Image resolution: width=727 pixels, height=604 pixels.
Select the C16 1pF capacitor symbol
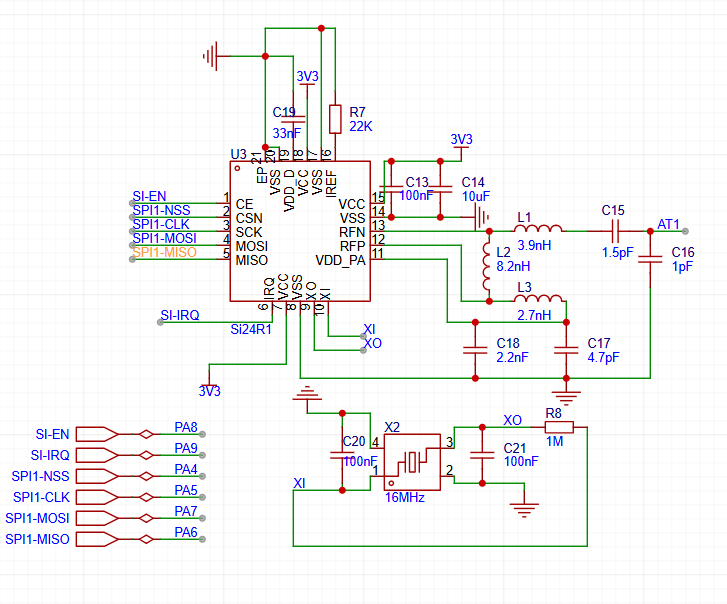(651, 259)
